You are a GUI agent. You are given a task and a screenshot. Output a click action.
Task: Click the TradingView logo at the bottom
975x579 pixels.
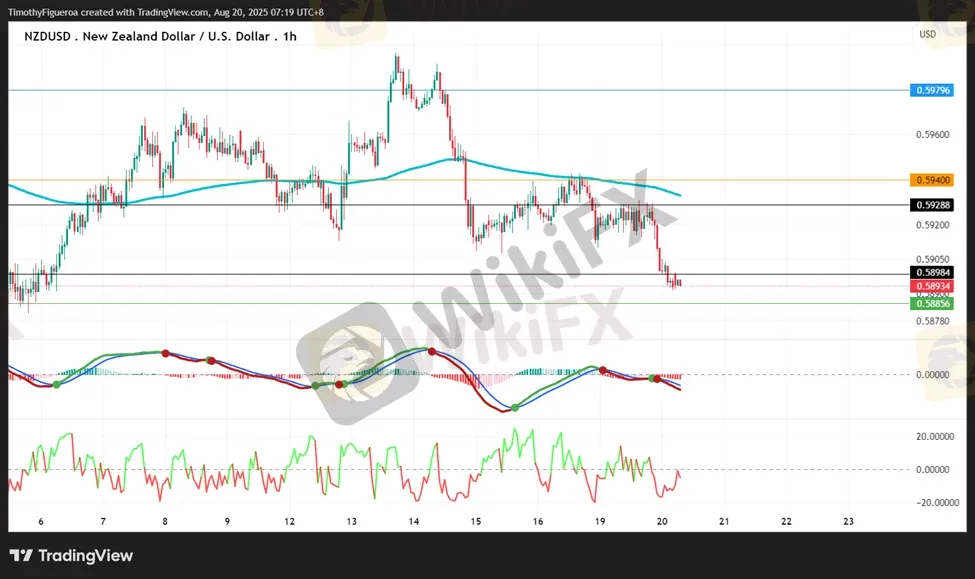tap(72, 555)
